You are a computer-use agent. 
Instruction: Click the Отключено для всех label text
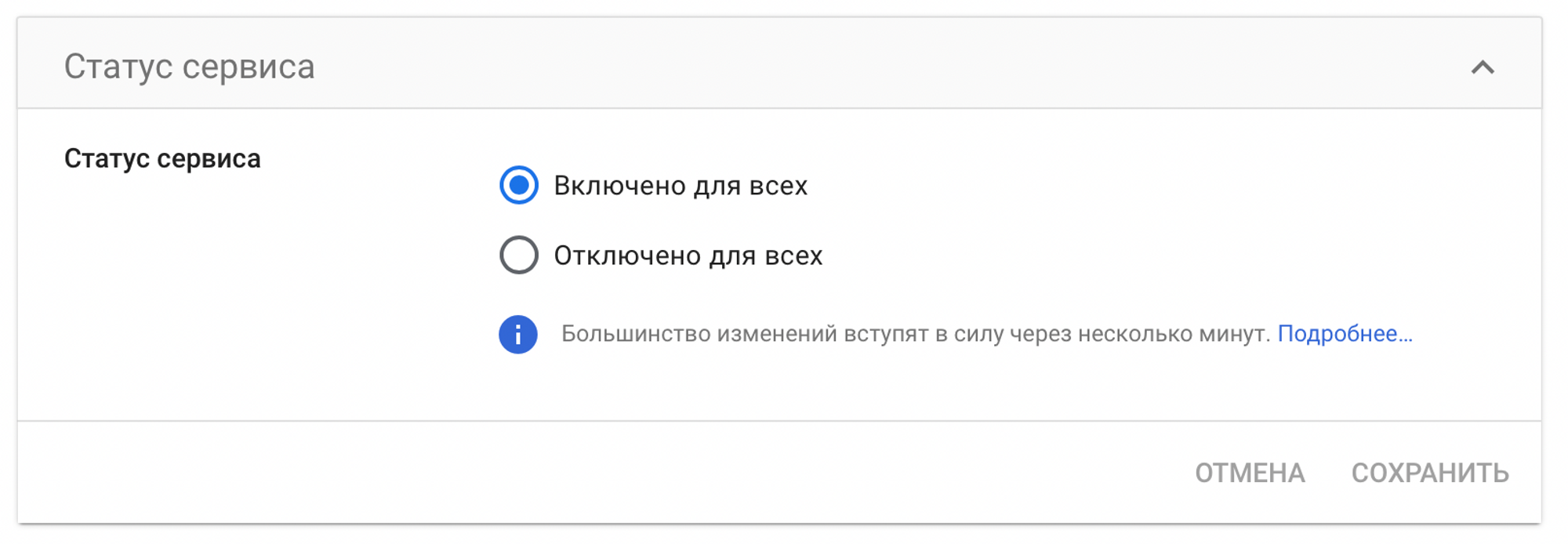[x=688, y=256]
